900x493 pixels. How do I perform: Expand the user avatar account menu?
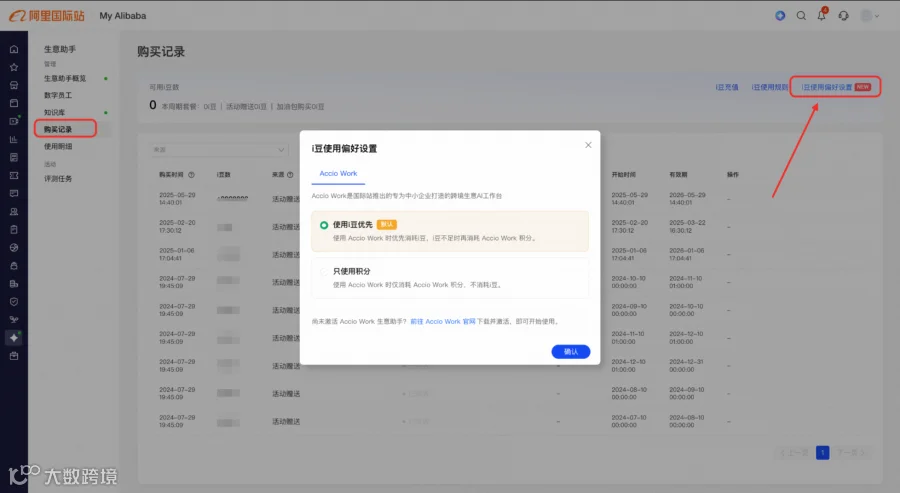pyautogui.click(x=870, y=16)
